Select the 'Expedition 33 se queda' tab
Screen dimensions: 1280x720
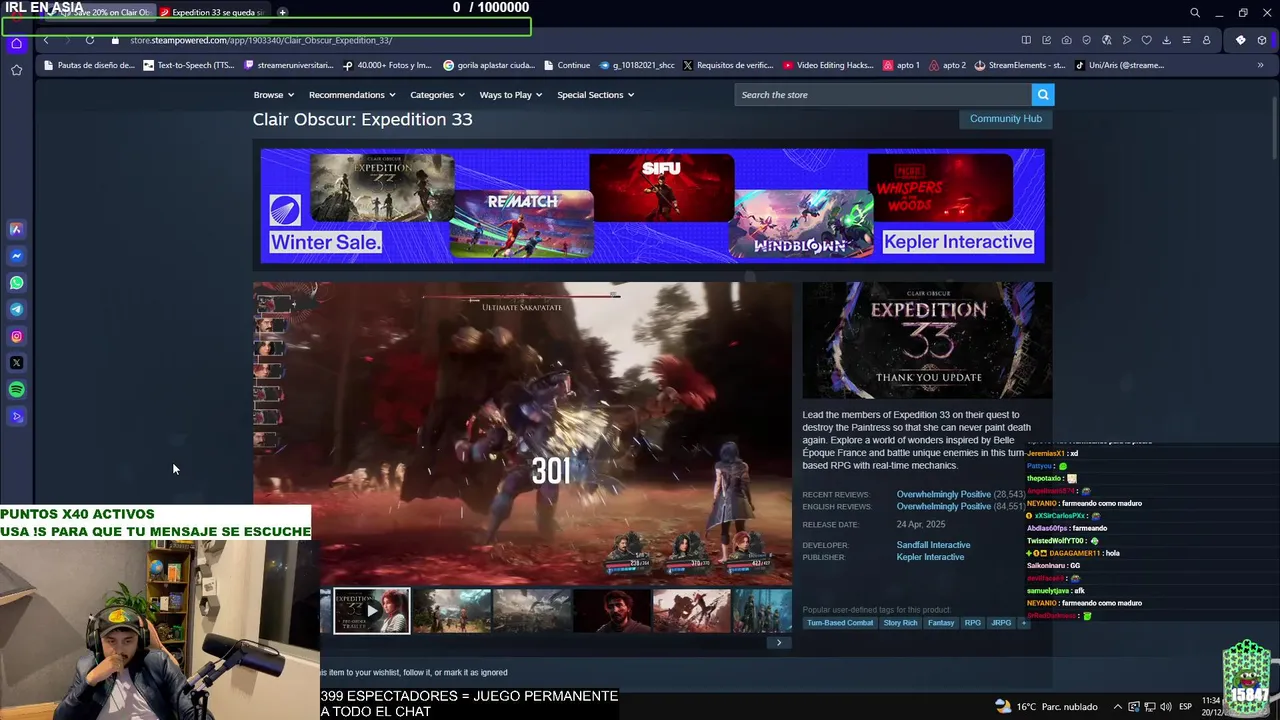coord(212,13)
